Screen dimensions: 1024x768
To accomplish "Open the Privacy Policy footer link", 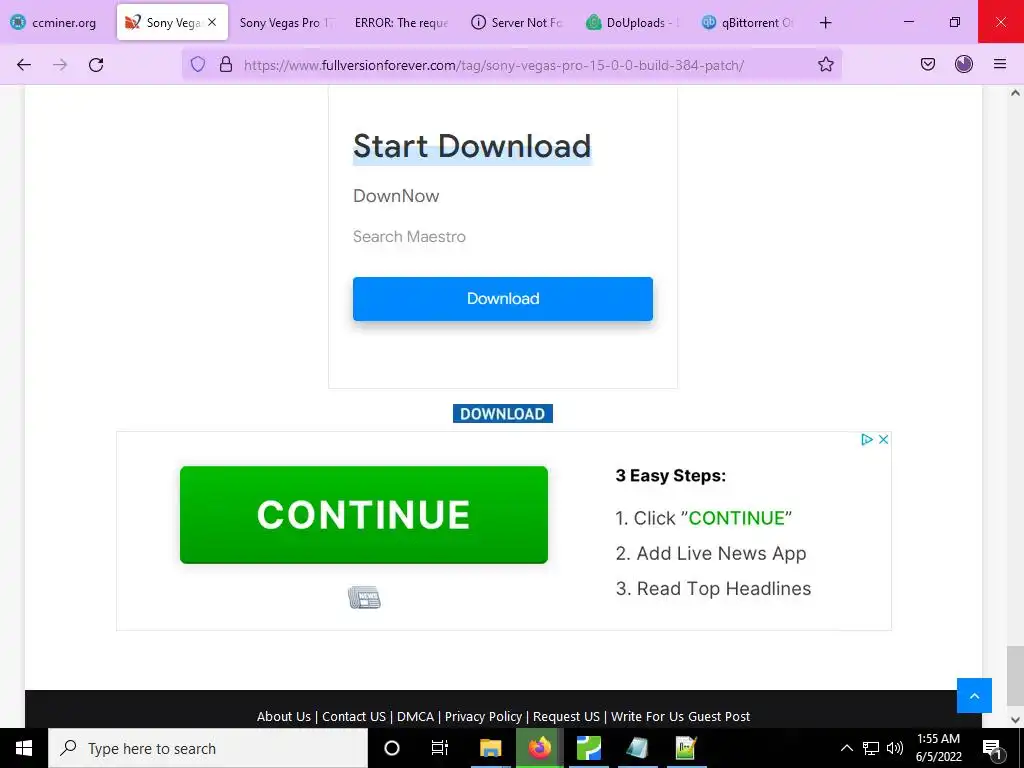I will [483, 716].
